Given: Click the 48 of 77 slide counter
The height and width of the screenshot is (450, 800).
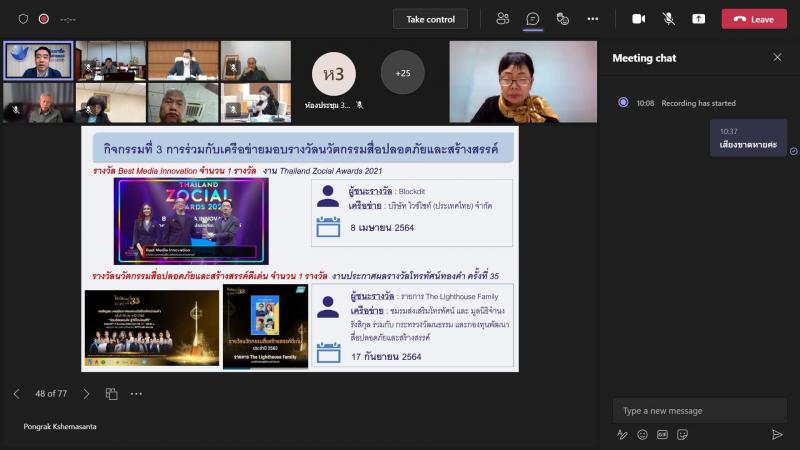Looking at the screenshot, I should coord(51,394).
